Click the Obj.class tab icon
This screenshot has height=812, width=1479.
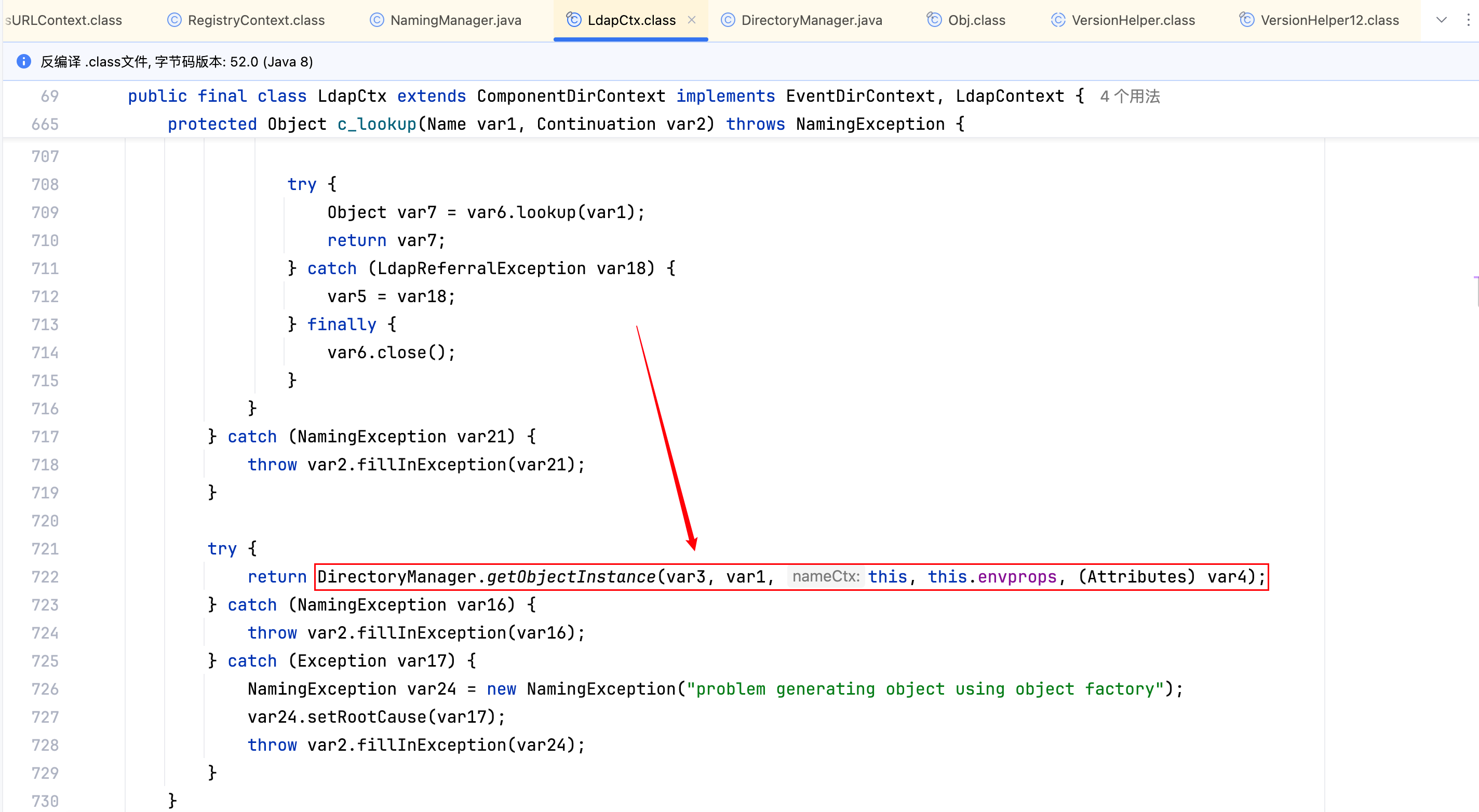pyautogui.click(x=934, y=20)
